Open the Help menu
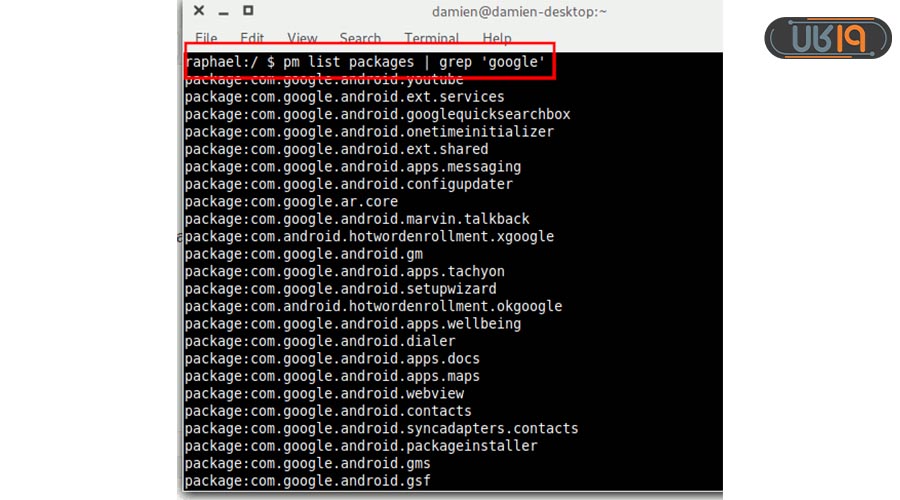The image size is (900, 500). (x=497, y=38)
